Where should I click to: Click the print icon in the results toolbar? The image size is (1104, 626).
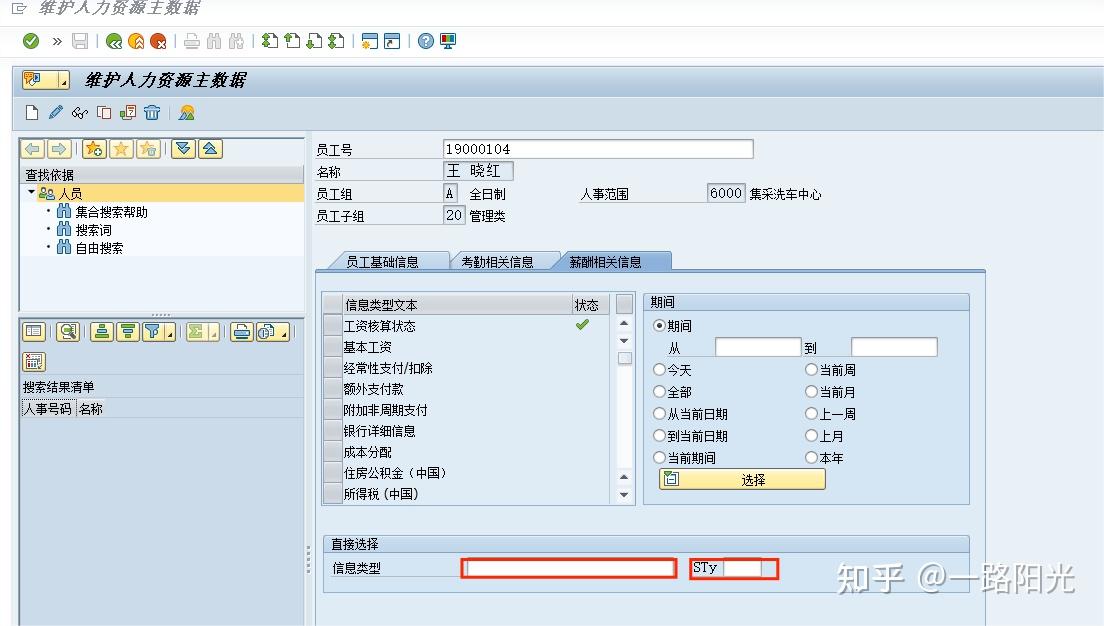click(242, 330)
